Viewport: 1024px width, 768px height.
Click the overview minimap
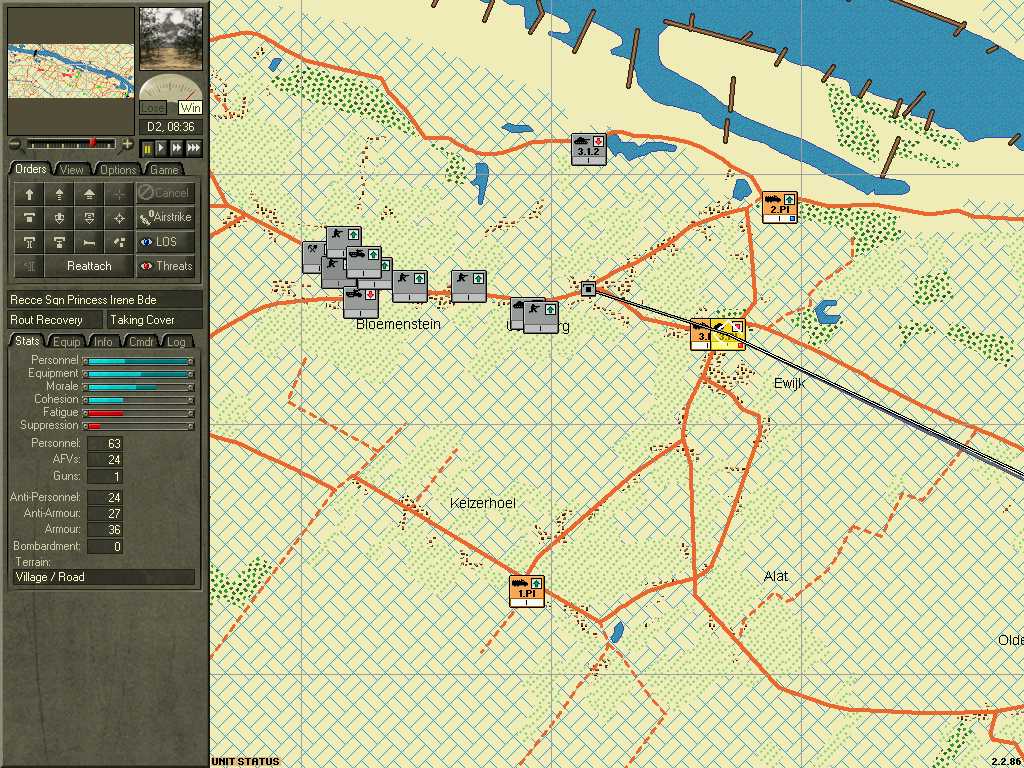(x=71, y=71)
